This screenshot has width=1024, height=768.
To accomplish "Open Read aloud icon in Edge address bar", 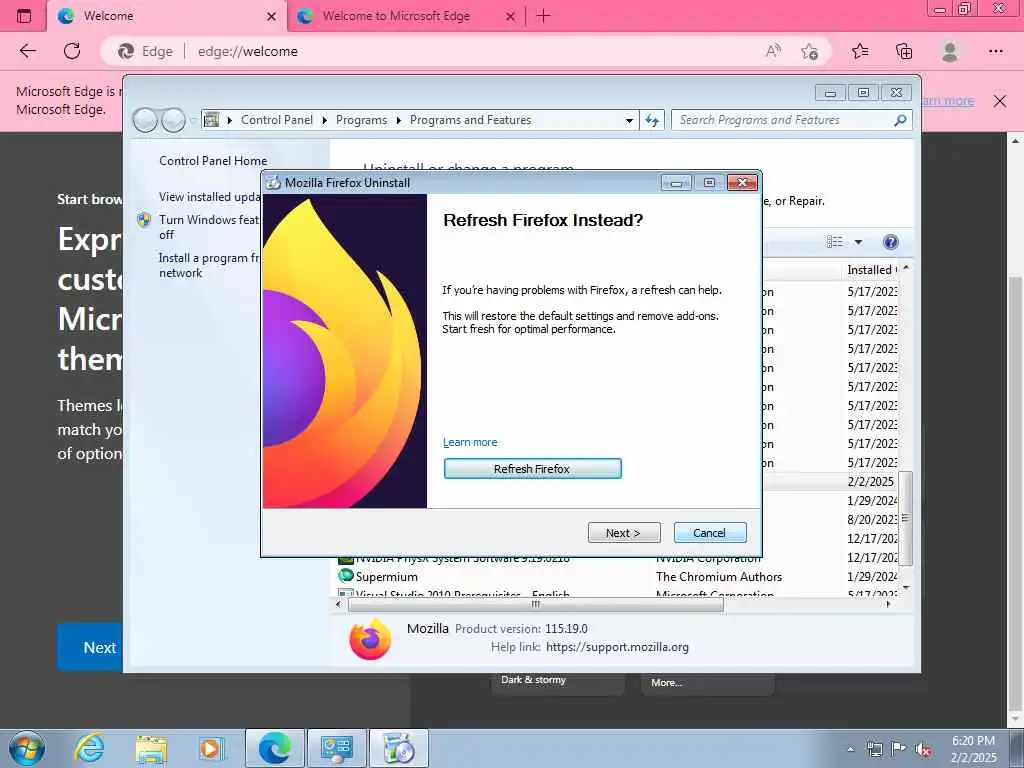I will click(773, 51).
